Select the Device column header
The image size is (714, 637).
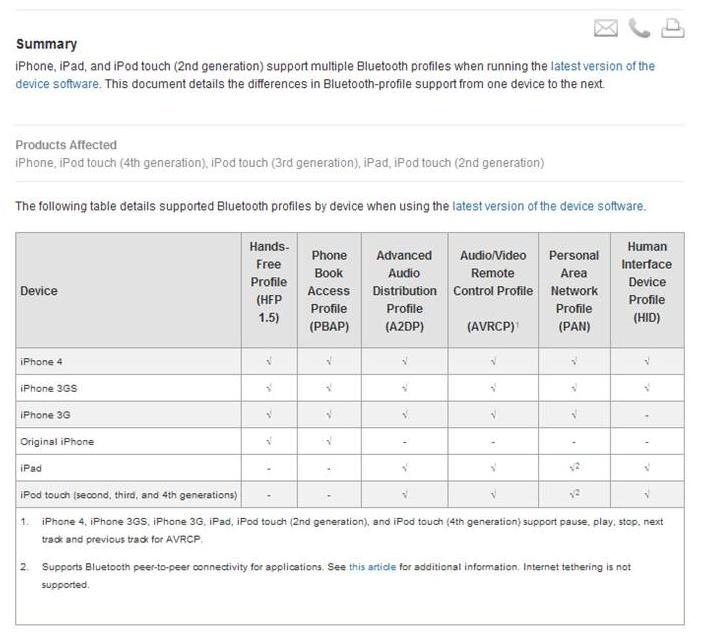(x=39, y=291)
